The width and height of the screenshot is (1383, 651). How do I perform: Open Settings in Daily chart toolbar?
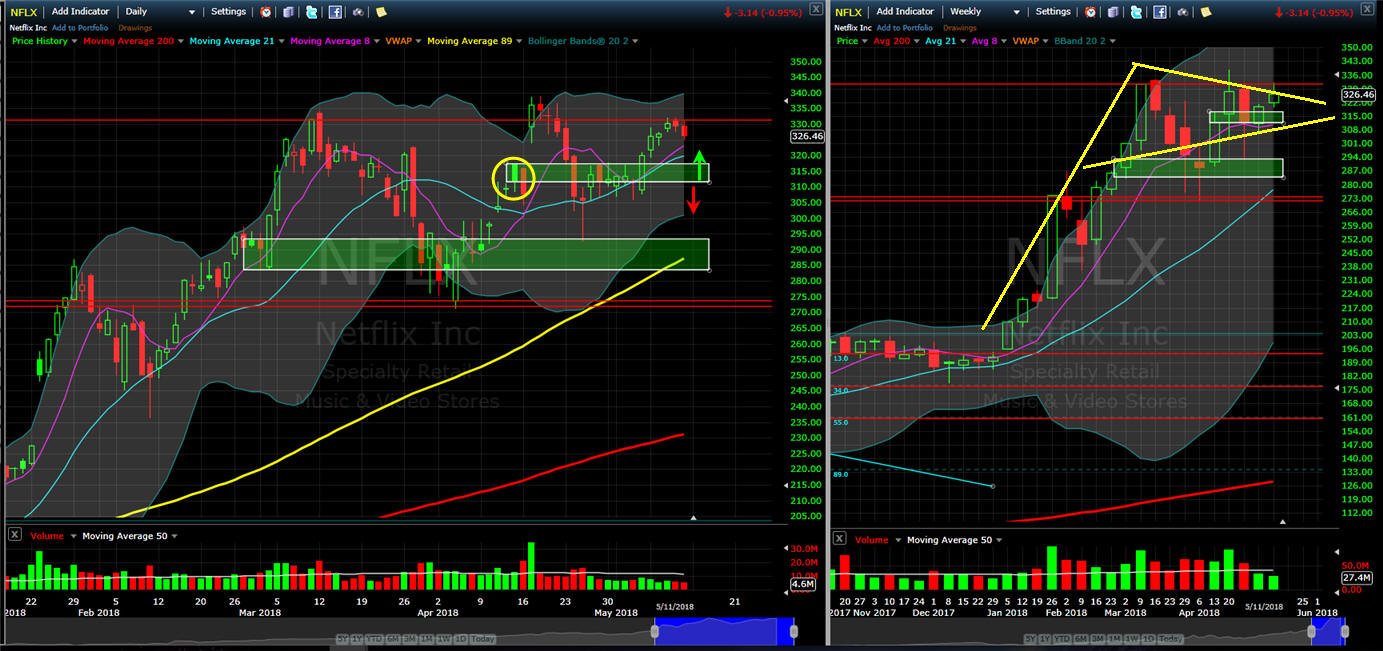click(x=228, y=12)
